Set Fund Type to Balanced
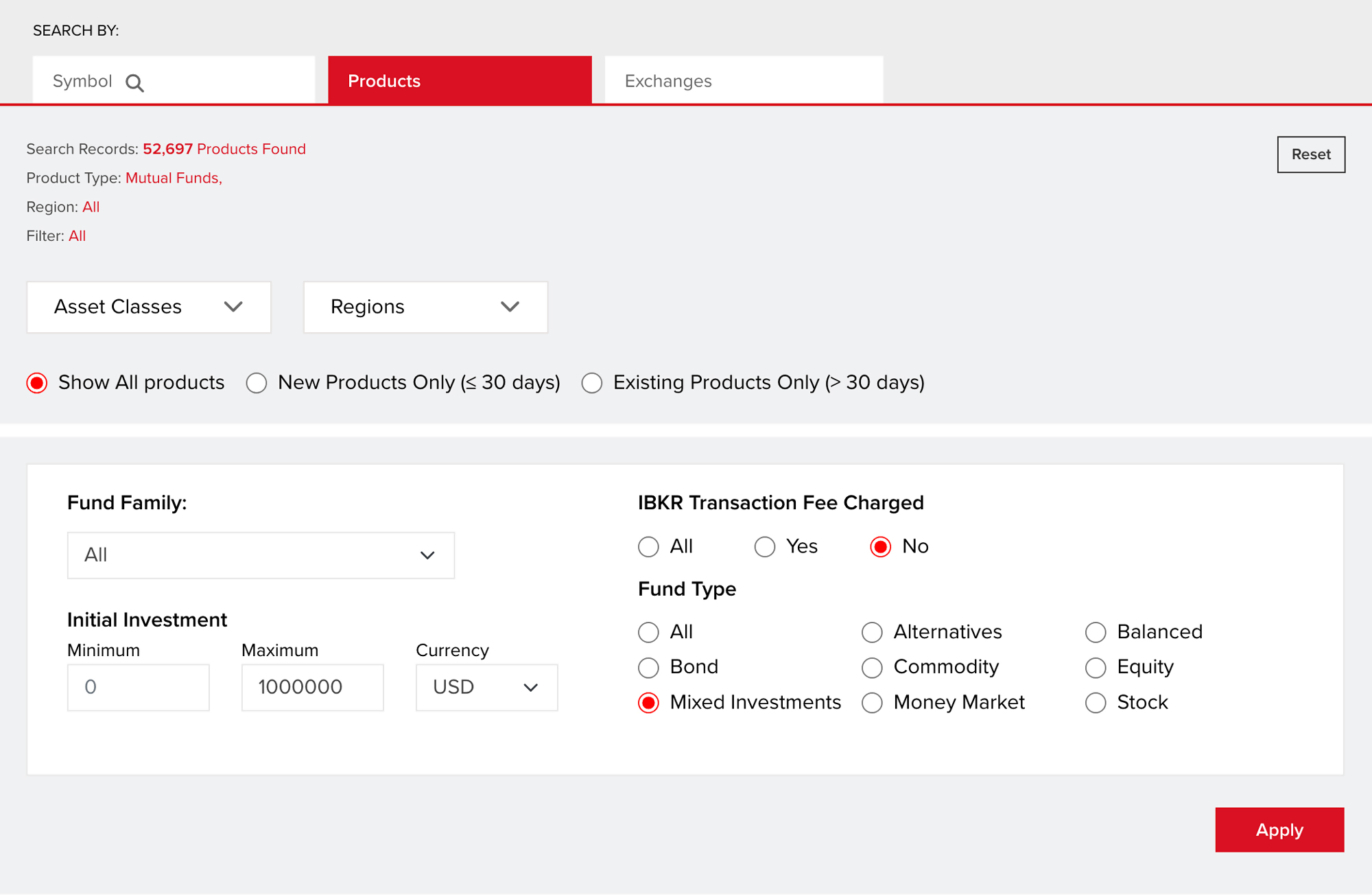The image size is (1372, 895). click(x=1096, y=632)
